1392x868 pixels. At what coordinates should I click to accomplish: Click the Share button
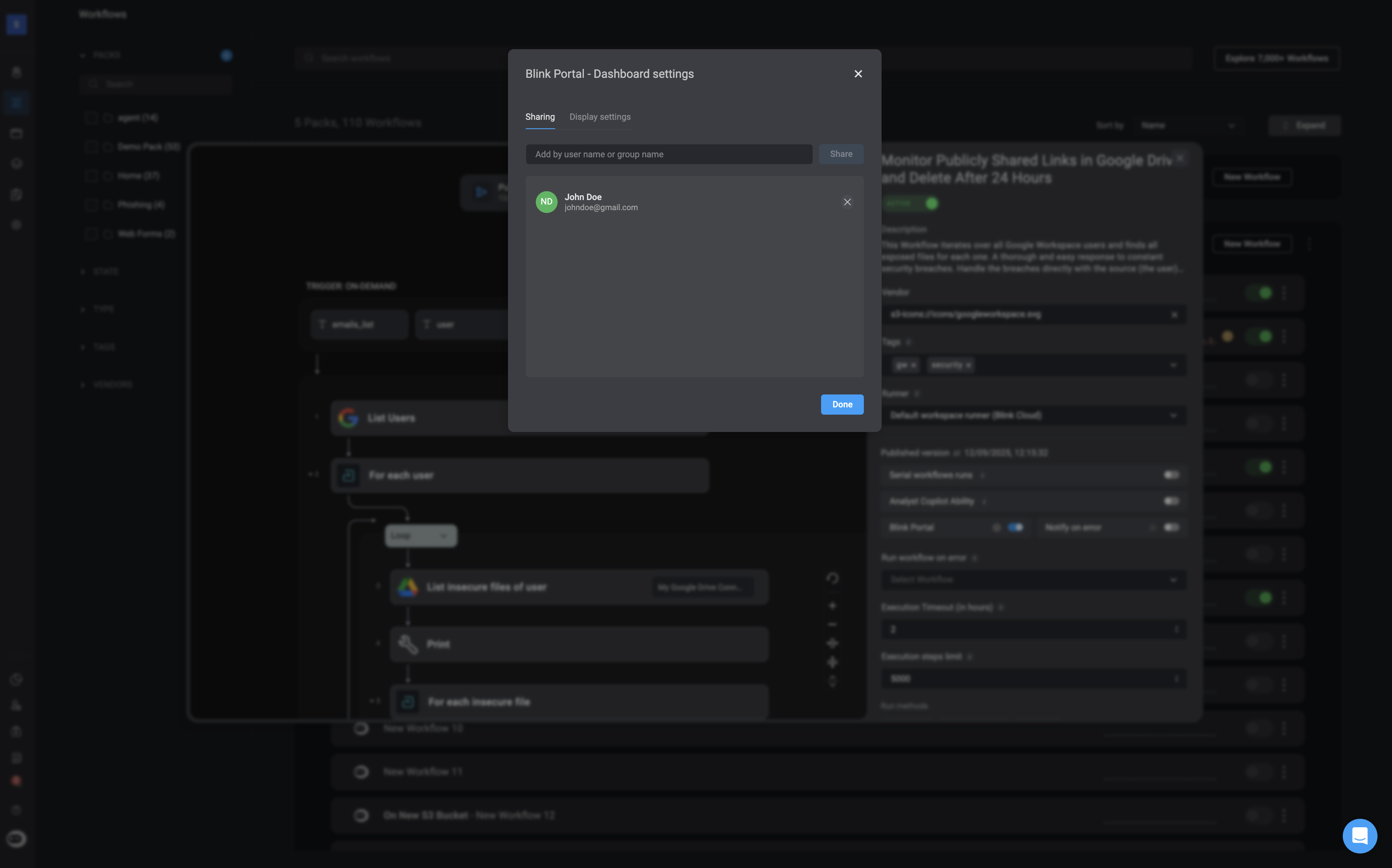[841, 154]
